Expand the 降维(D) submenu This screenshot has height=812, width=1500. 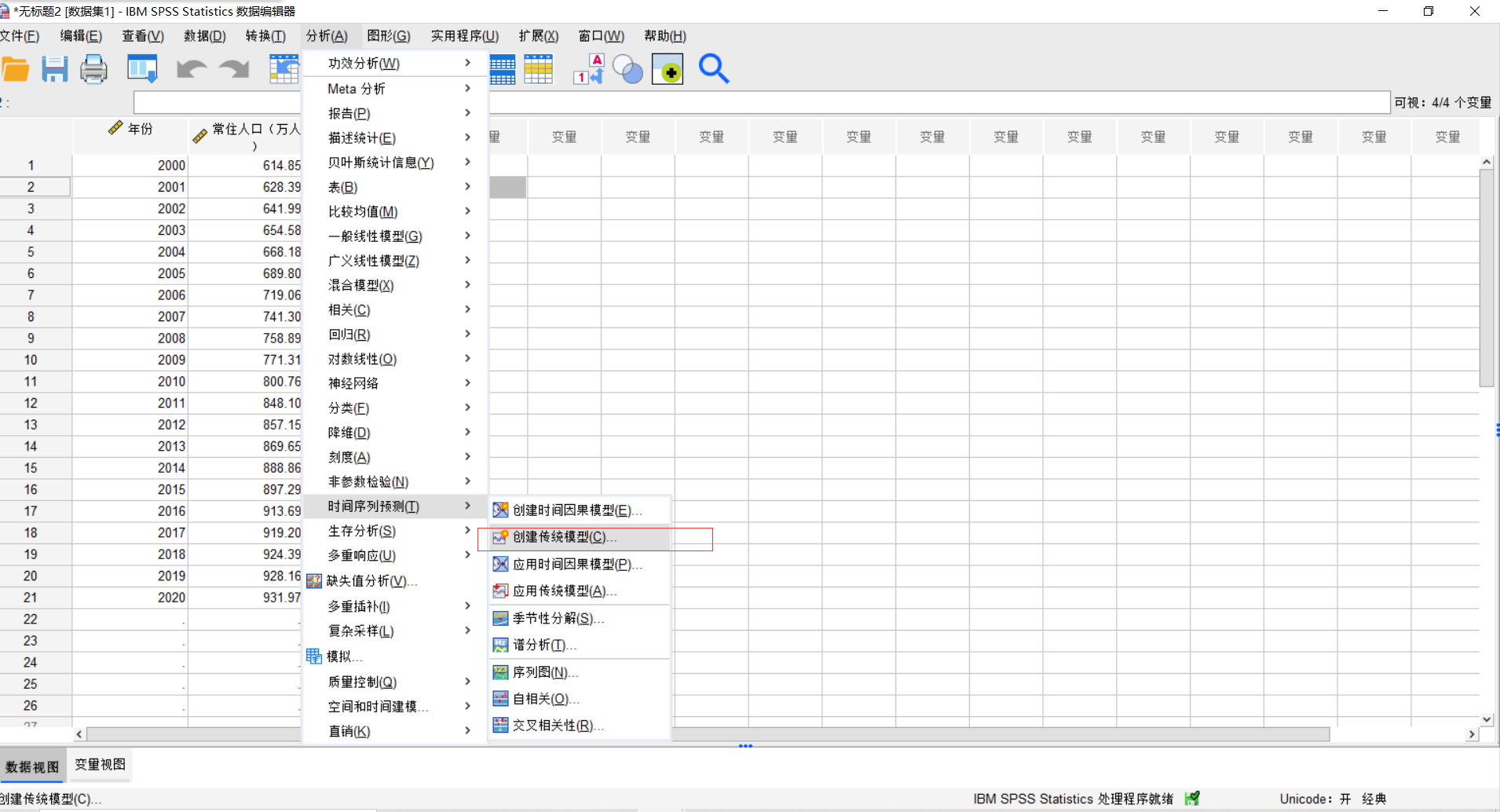click(x=394, y=433)
